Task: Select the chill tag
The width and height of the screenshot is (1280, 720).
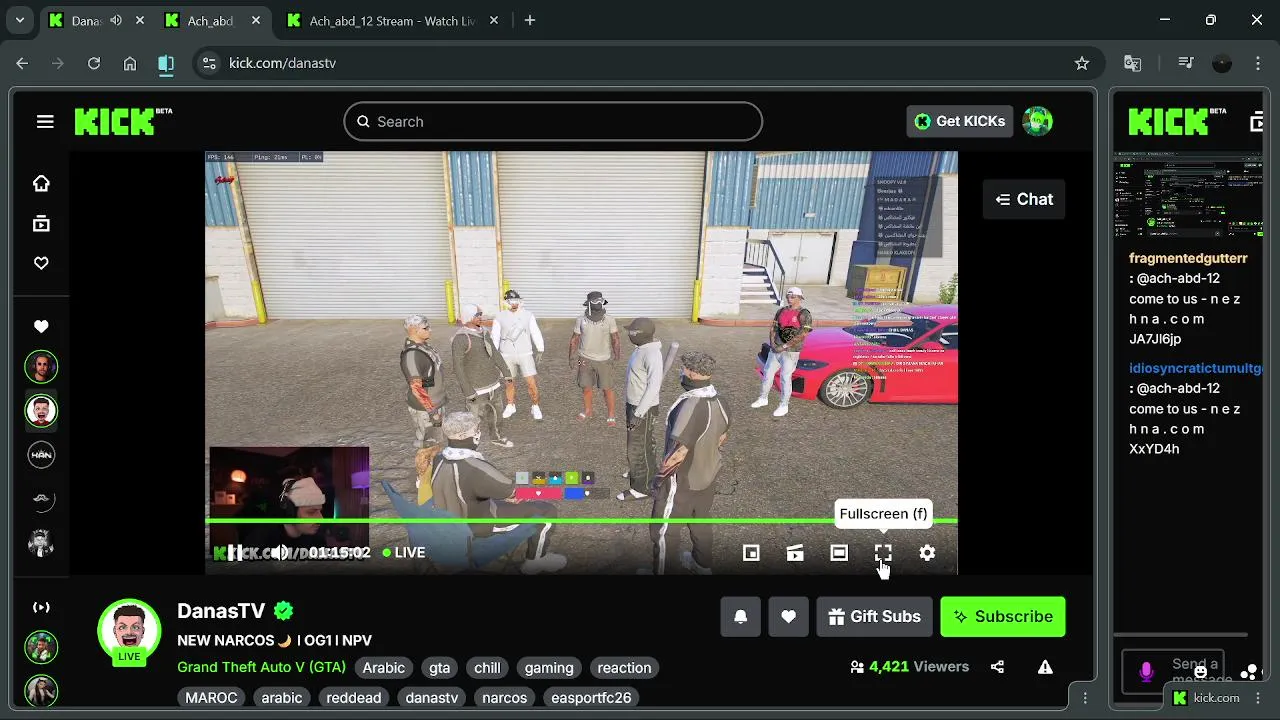Action: (x=488, y=668)
